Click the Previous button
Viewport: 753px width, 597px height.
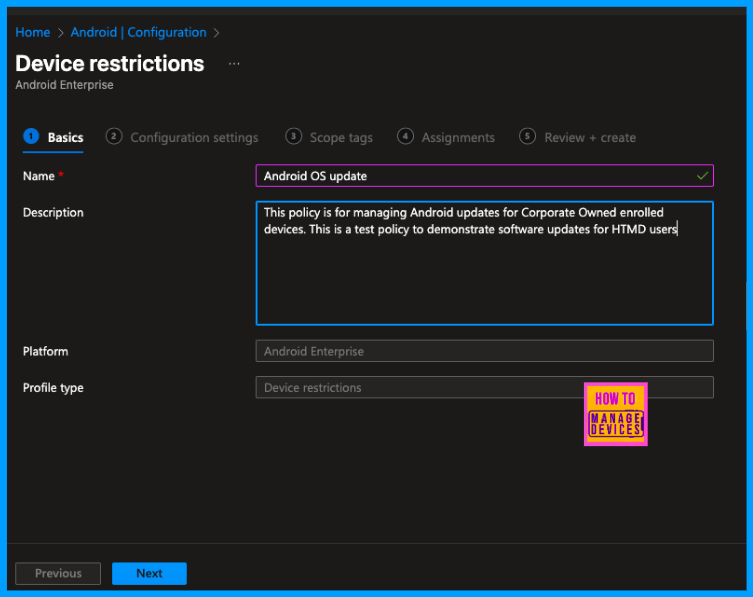(x=58, y=573)
